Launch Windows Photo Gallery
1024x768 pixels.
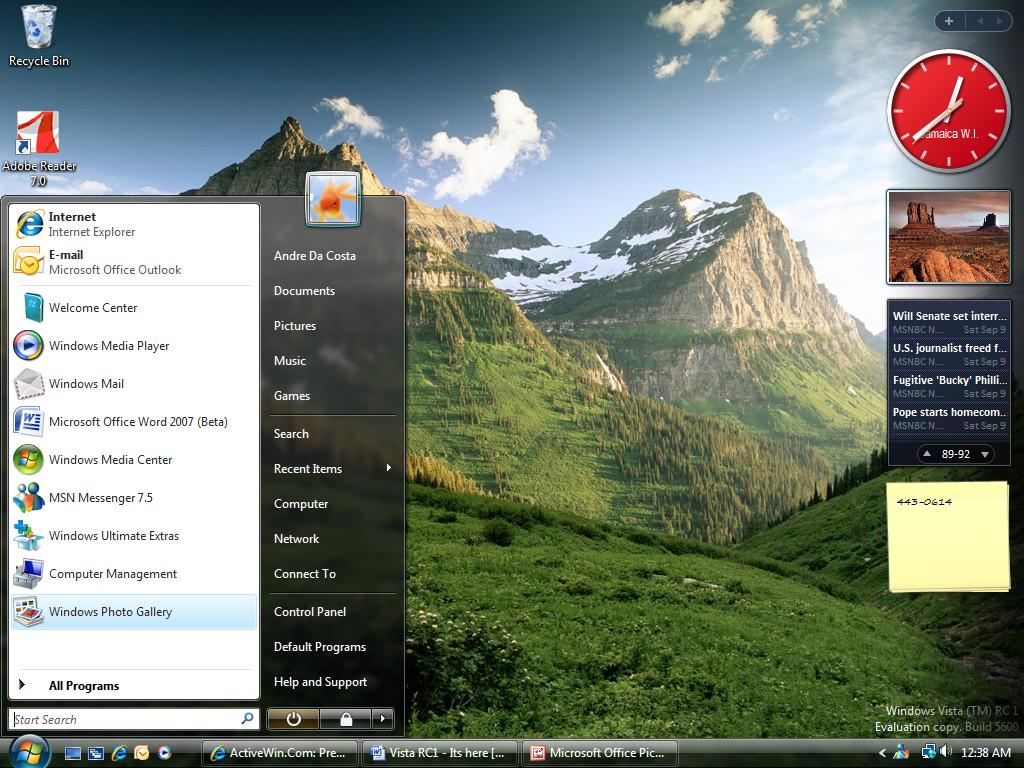pos(134,611)
